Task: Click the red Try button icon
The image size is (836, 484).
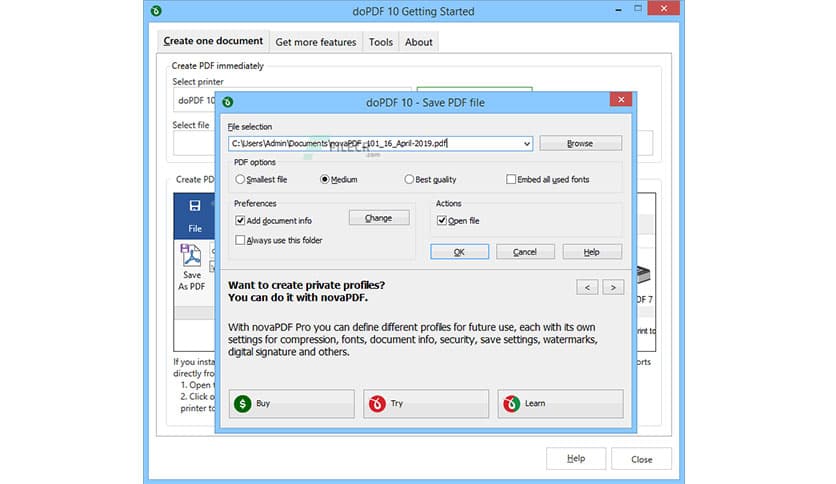Action: (x=377, y=404)
